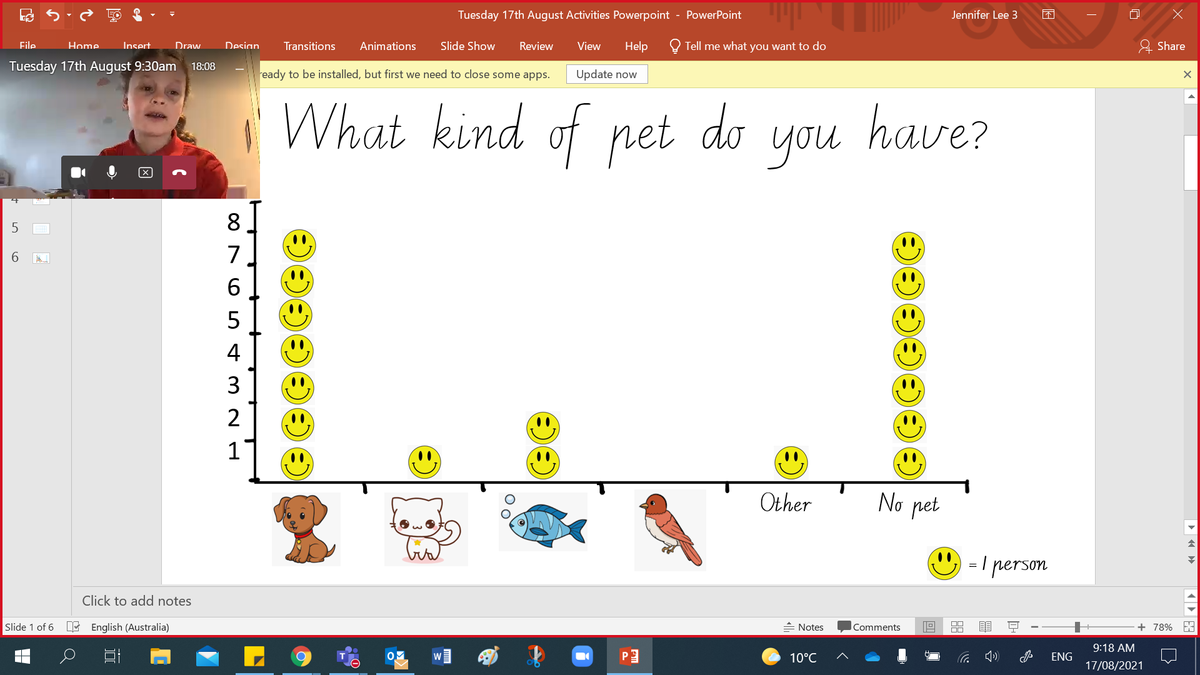Viewport: 1200px width, 675px height.
Task: Dismiss the update notification bar
Action: 1187,74
